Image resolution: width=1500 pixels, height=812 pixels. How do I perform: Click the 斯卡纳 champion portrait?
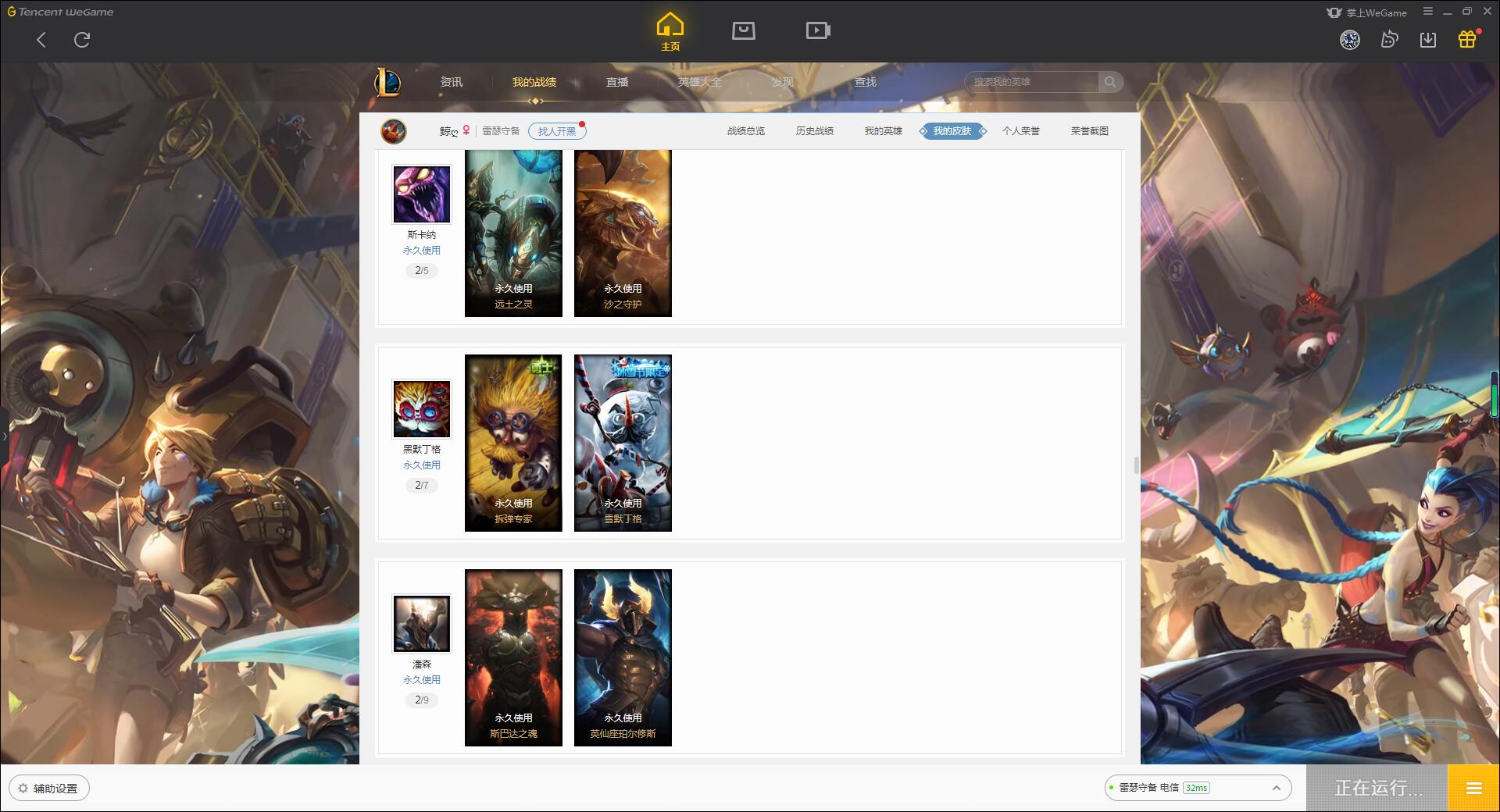pyautogui.click(x=422, y=194)
